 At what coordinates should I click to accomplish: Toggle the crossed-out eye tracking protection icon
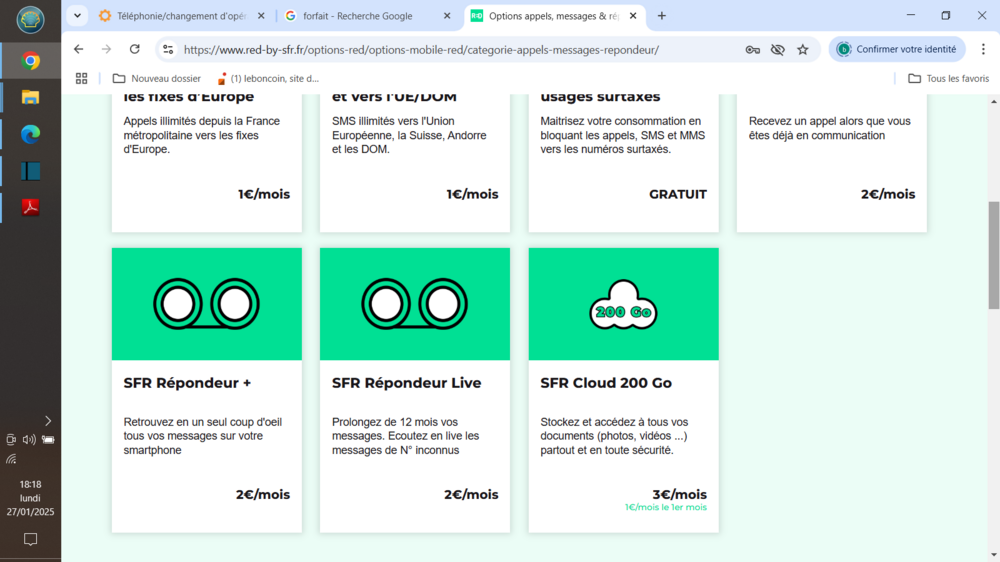point(777,49)
